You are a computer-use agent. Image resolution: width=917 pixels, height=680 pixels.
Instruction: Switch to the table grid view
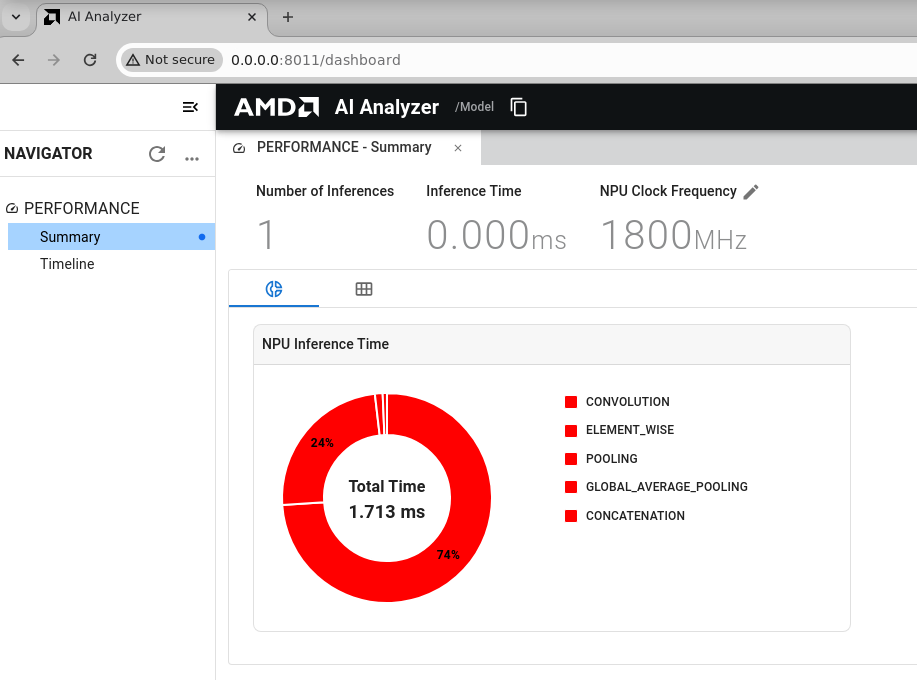tap(364, 289)
